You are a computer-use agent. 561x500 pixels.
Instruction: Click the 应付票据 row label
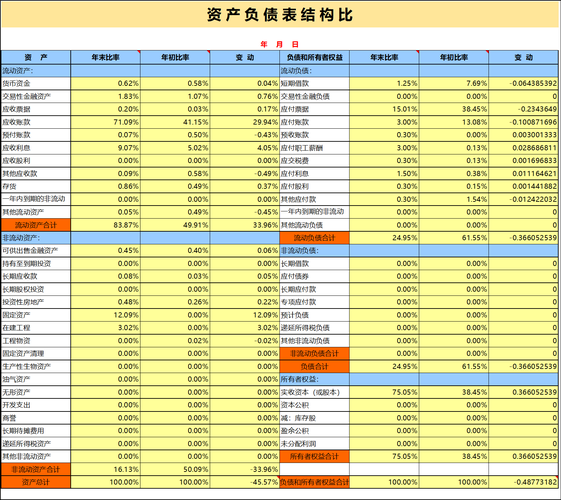[x=314, y=109]
